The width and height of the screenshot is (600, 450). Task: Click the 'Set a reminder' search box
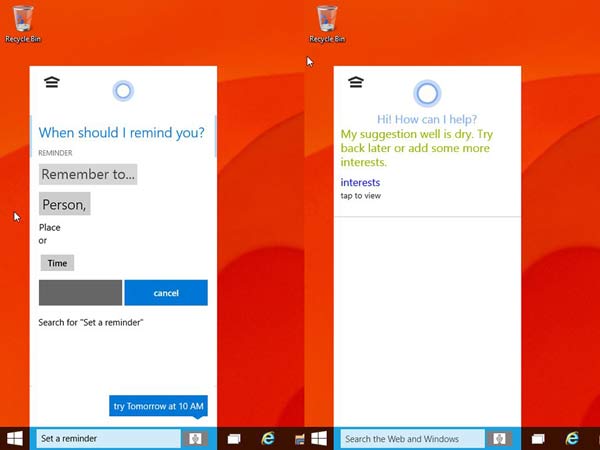click(x=109, y=439)
